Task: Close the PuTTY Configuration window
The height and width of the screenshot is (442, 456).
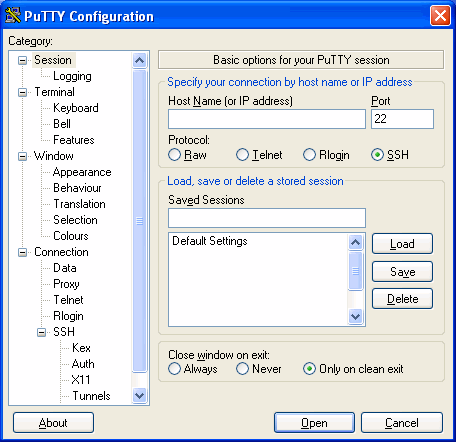Action: point(440,15)
